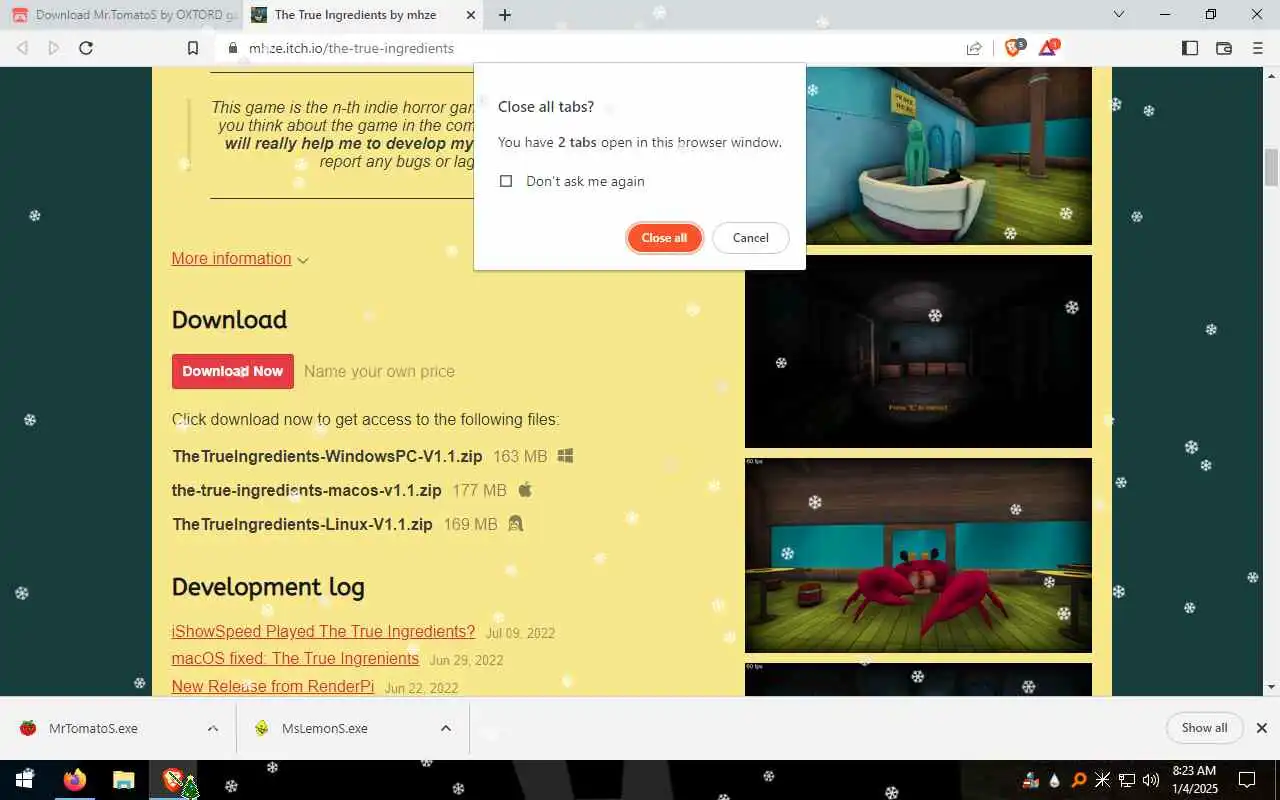Open the More information link
This screenshot has width=1280, height=800.
click(231, 258)
